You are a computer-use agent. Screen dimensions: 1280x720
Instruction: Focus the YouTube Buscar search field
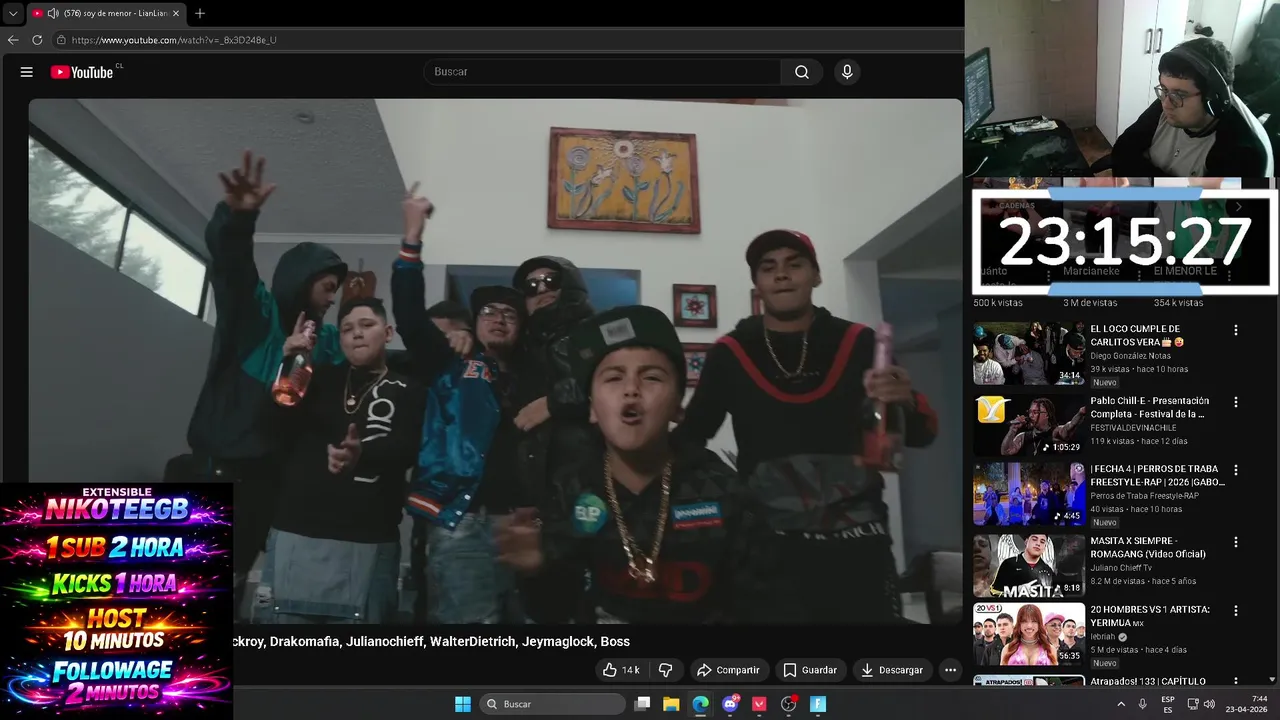pos(603,72)
